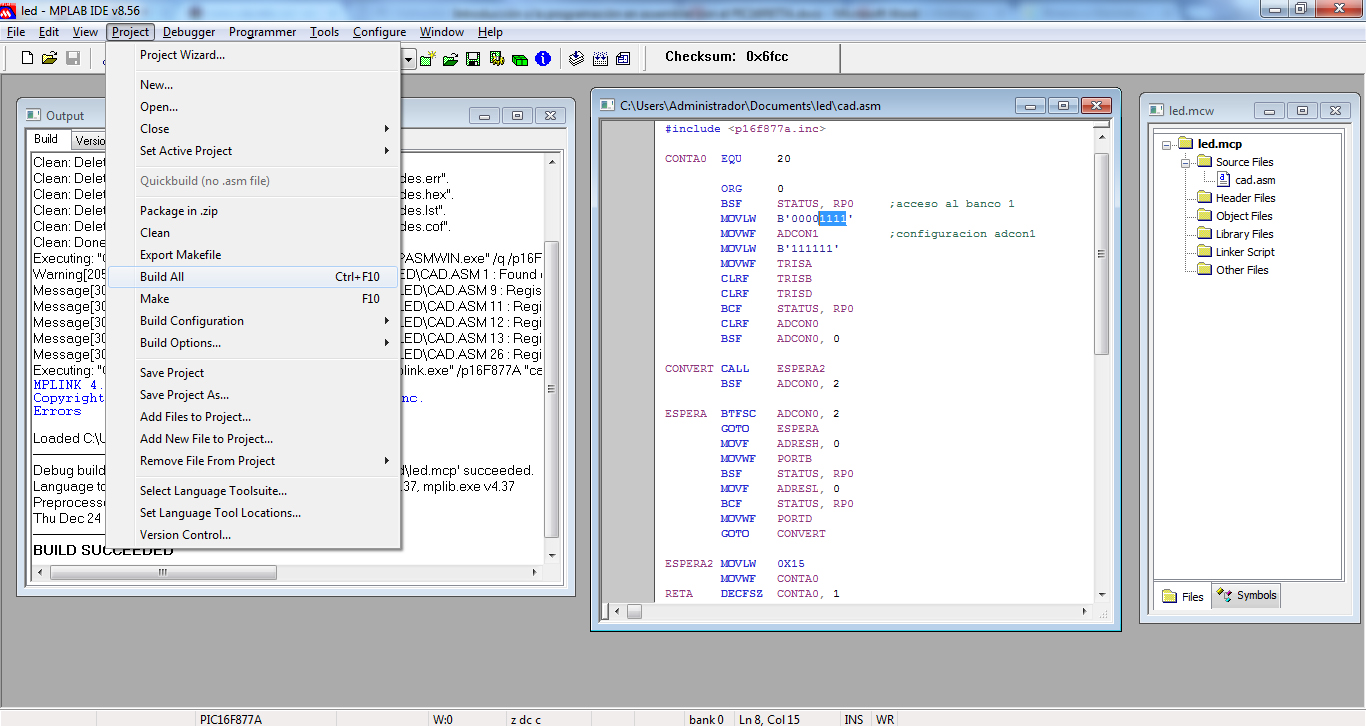Open the build configuration dropdown in the toolbar
This screenshot has height=726, width=1366.
pyautogui.click(x=408, y=58)
